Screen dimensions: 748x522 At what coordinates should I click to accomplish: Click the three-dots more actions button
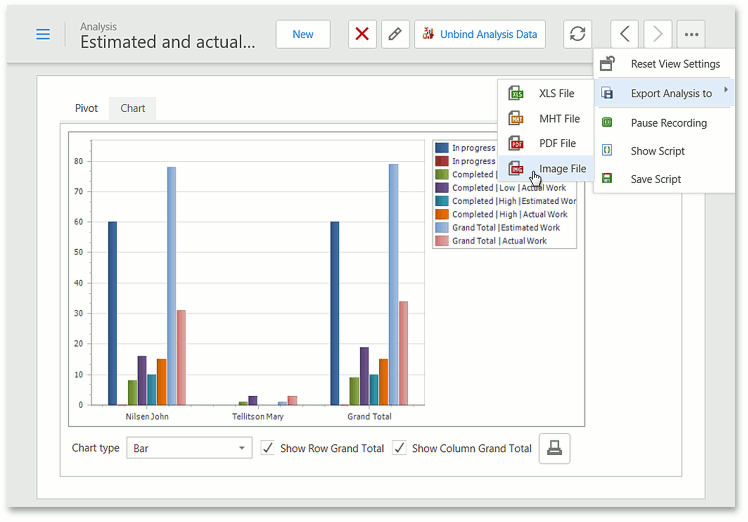point(691,34)
